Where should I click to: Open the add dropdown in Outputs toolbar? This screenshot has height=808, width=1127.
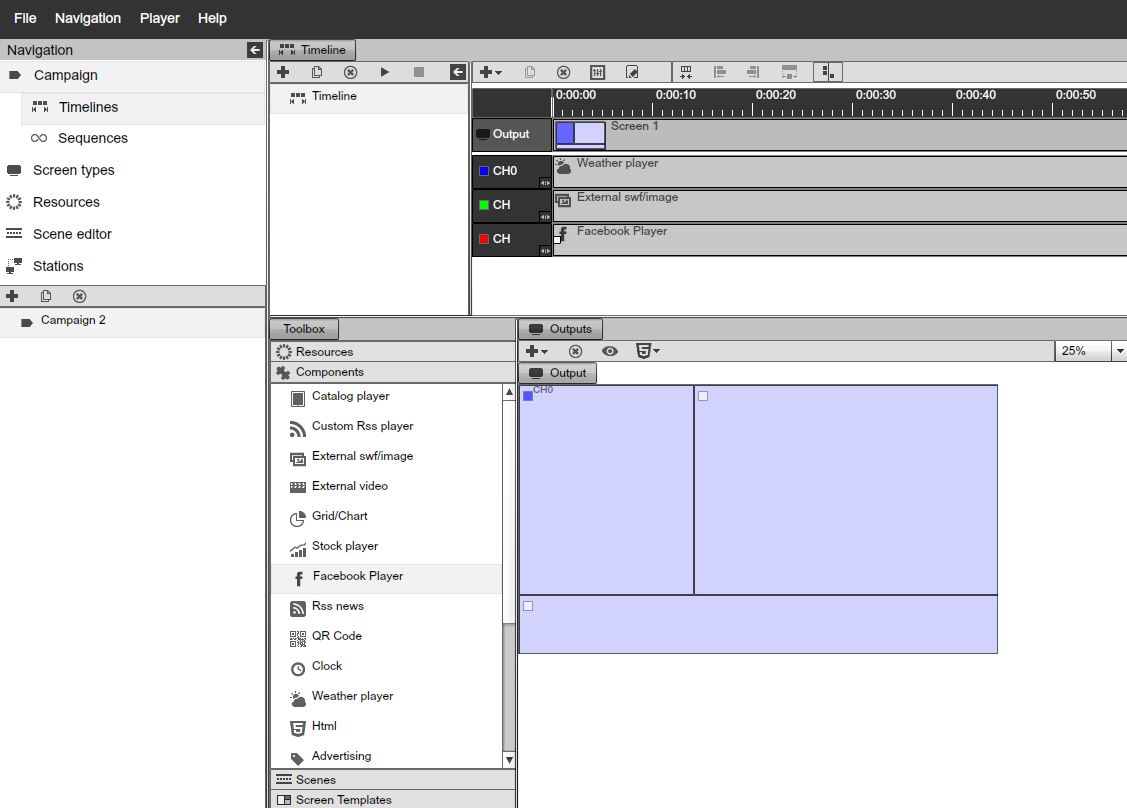537,351
